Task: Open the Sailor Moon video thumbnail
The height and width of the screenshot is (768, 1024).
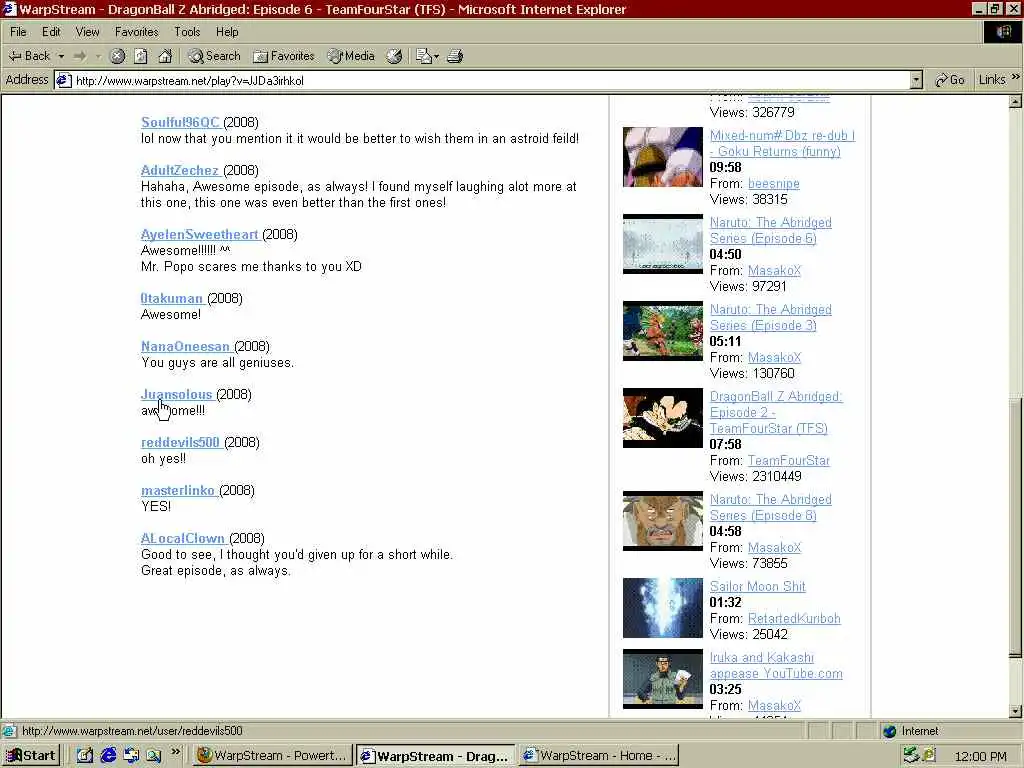Action: tap(662, 607)
